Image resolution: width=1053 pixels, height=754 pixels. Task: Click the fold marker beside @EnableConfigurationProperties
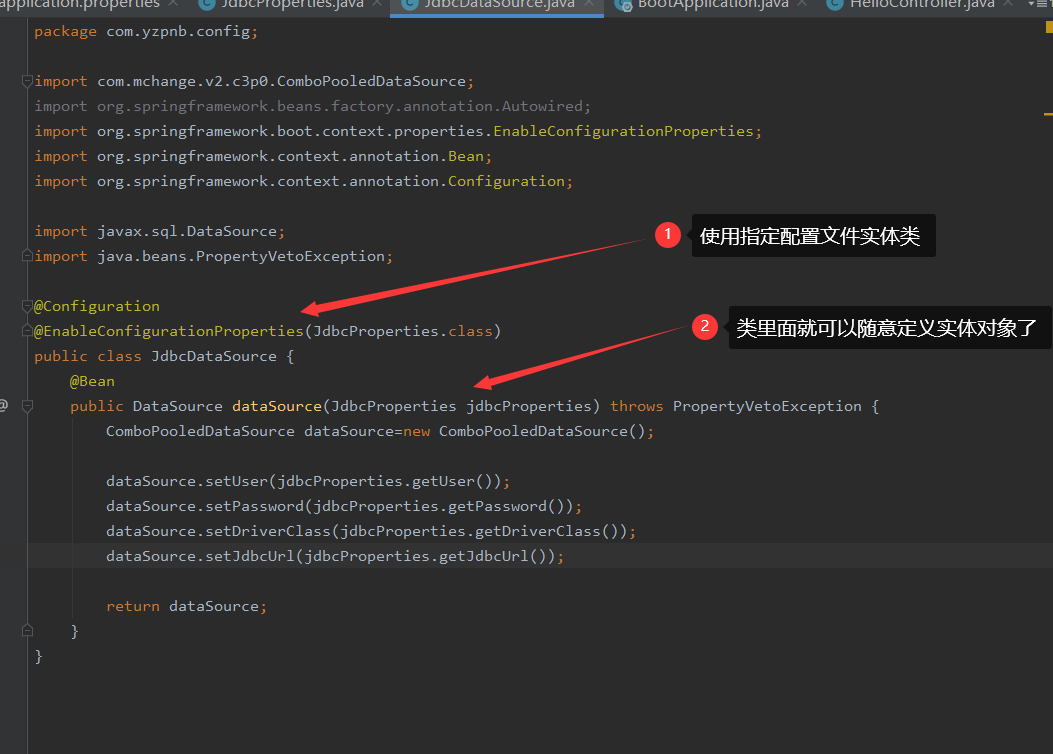[x=27, y=331]
